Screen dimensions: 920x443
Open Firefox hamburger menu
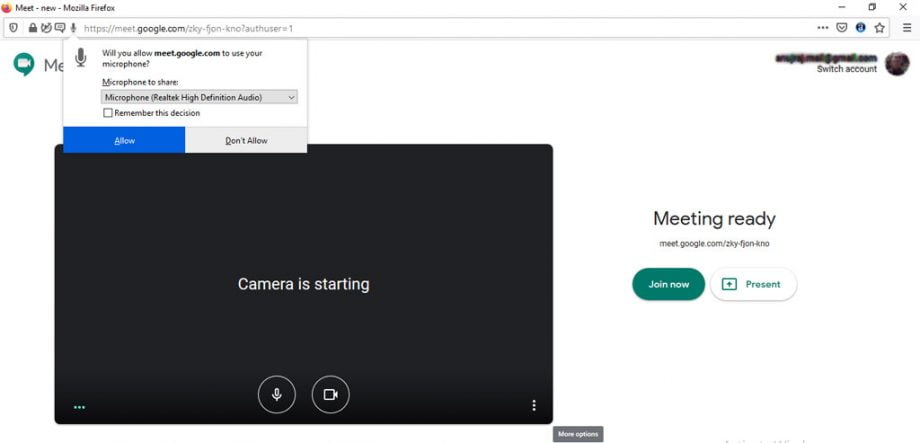[905, 28]
